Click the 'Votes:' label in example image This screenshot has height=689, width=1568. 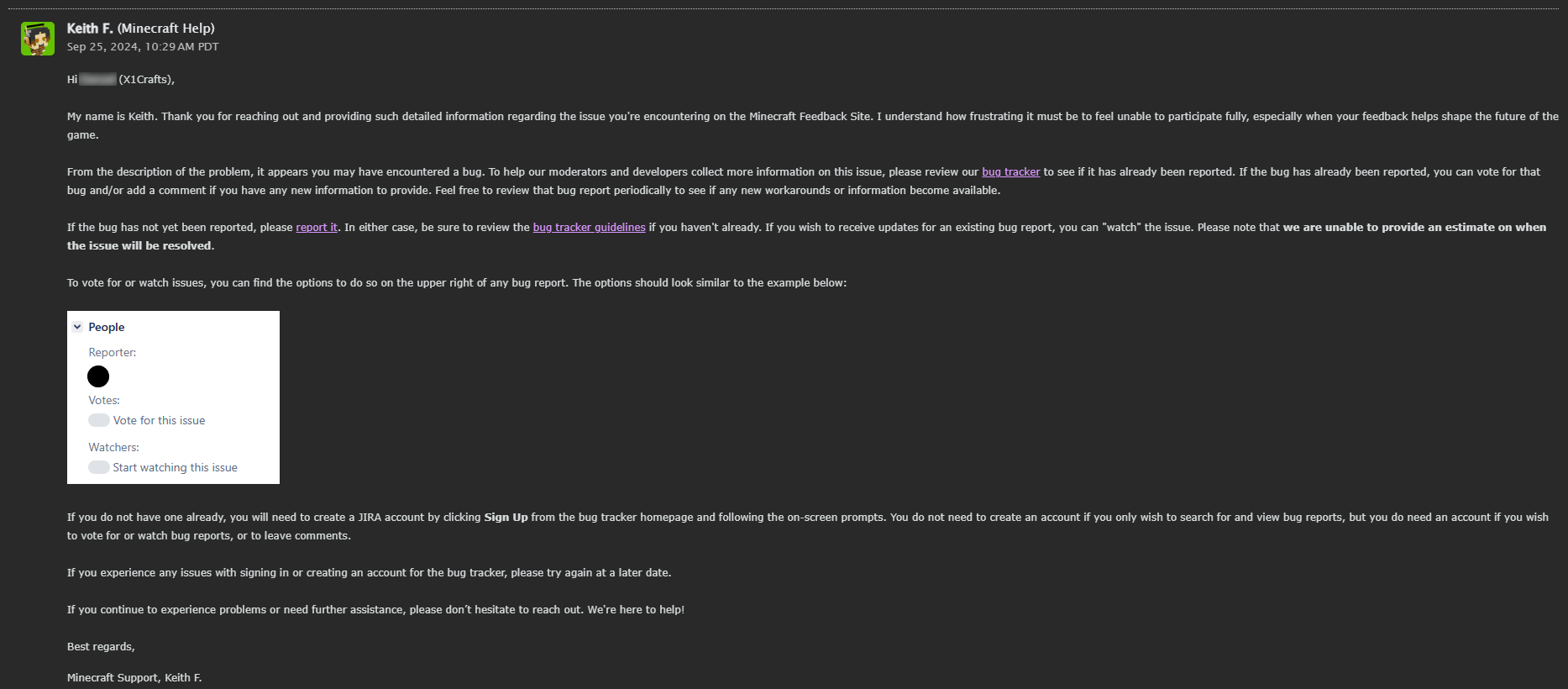point(104,401)
